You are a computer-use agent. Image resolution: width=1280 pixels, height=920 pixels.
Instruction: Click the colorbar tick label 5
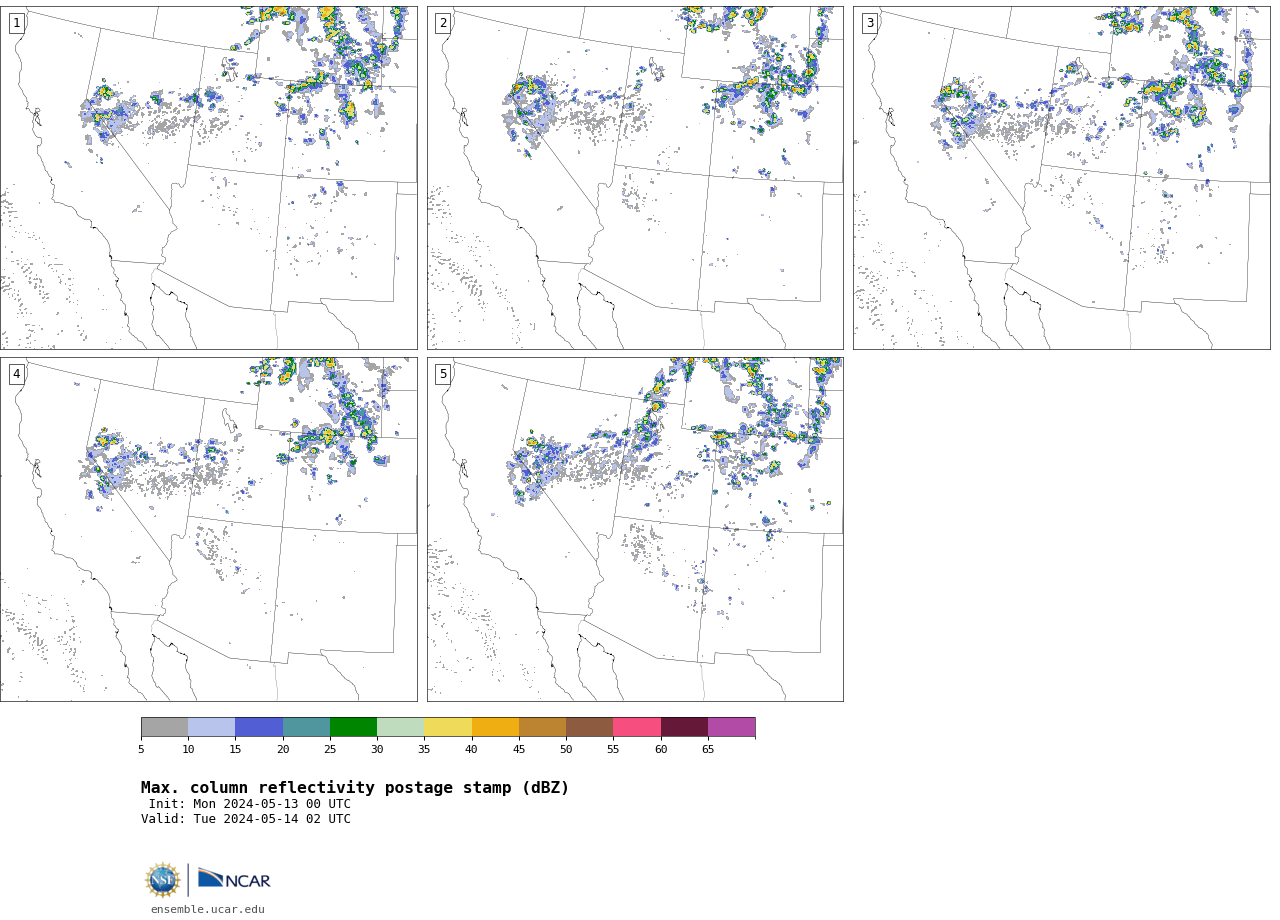141,749
